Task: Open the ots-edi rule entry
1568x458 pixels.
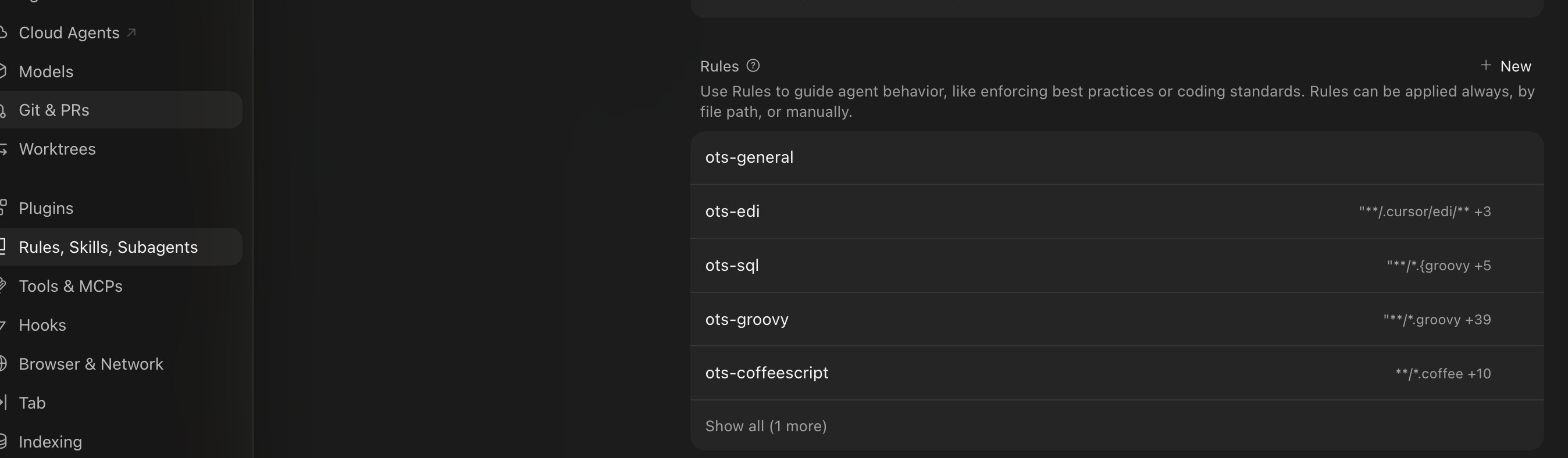Action: (1117, 212)
